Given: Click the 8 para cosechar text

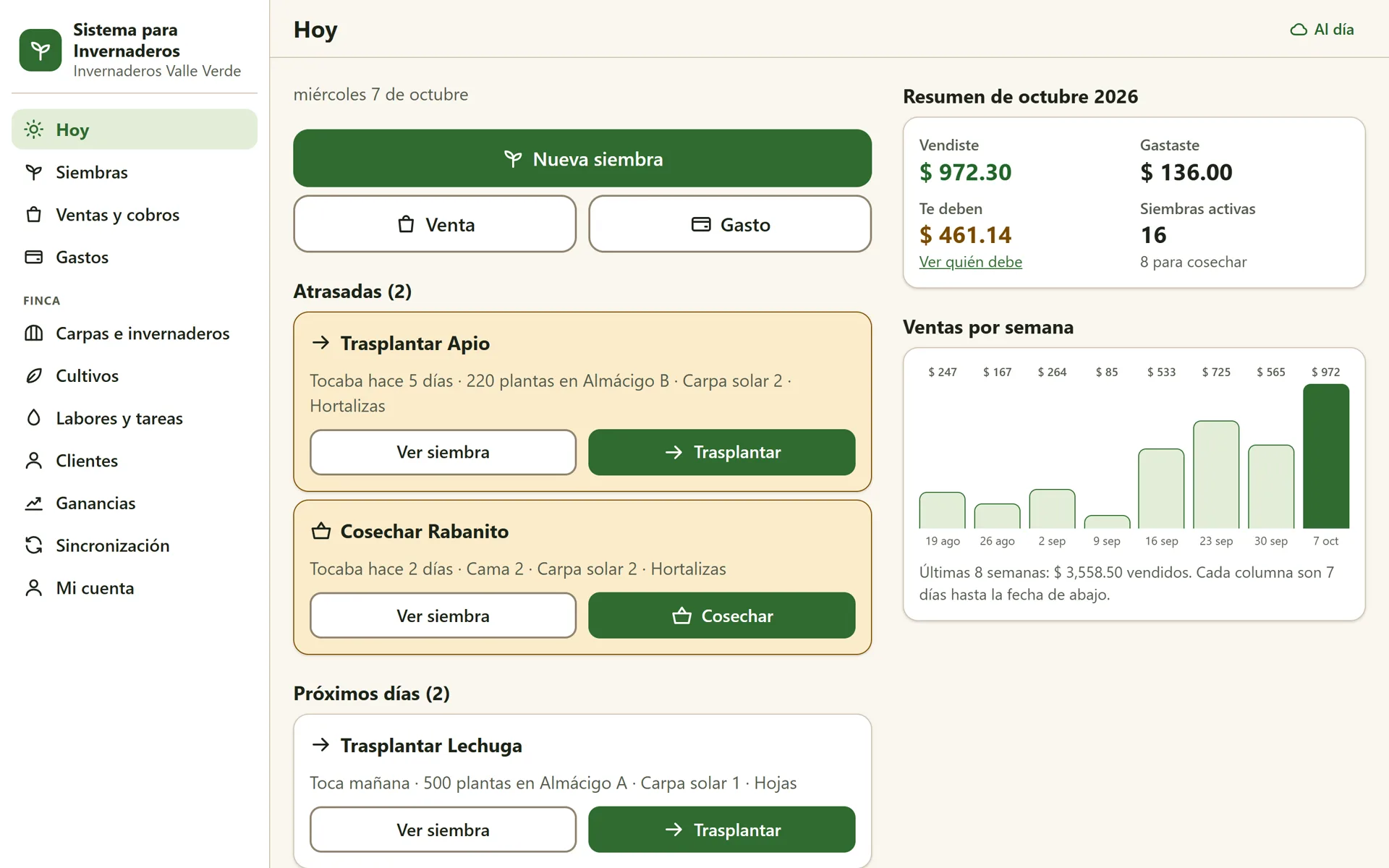Looking at the screenshot, I should (1193, 262).
